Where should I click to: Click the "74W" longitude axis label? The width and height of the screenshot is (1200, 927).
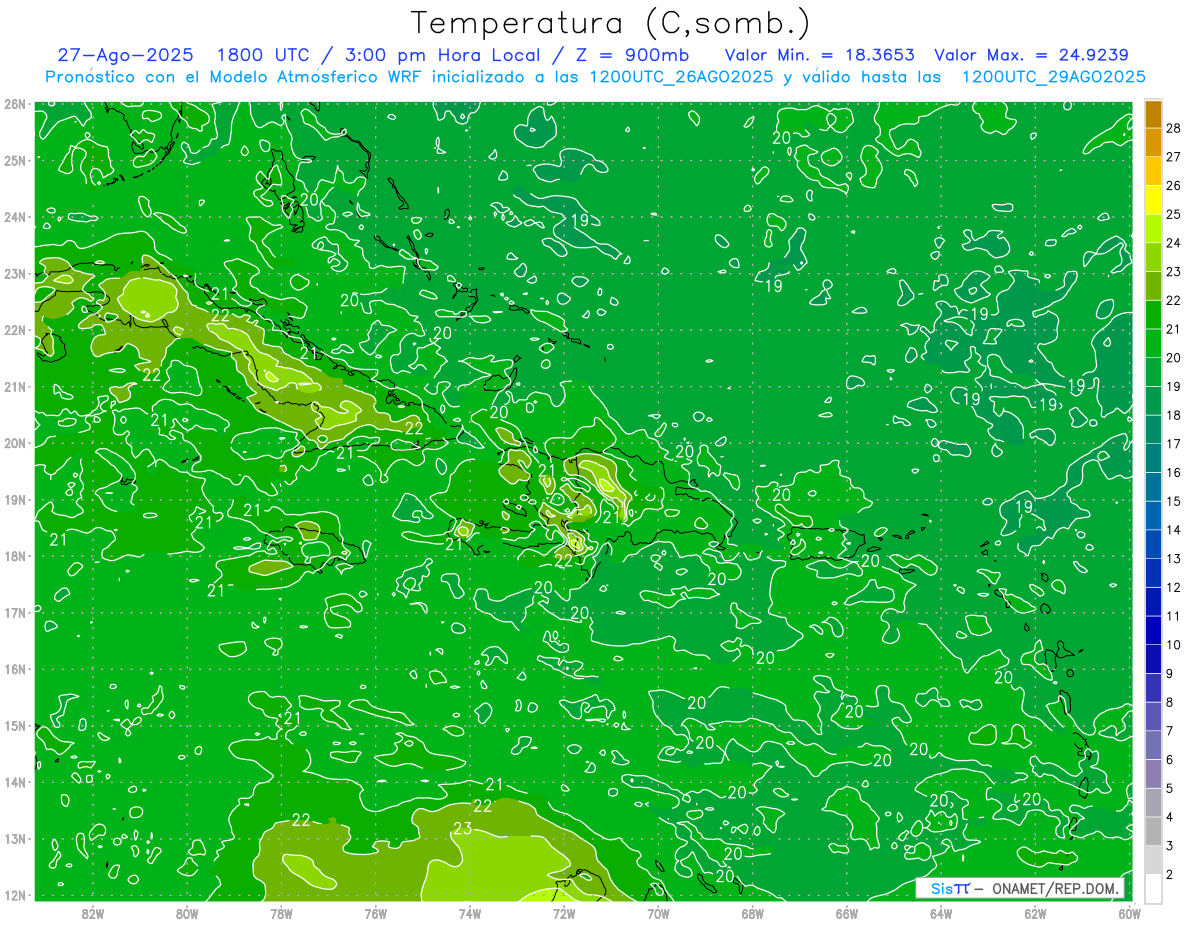pyautogui.click(x=469, y=913)
